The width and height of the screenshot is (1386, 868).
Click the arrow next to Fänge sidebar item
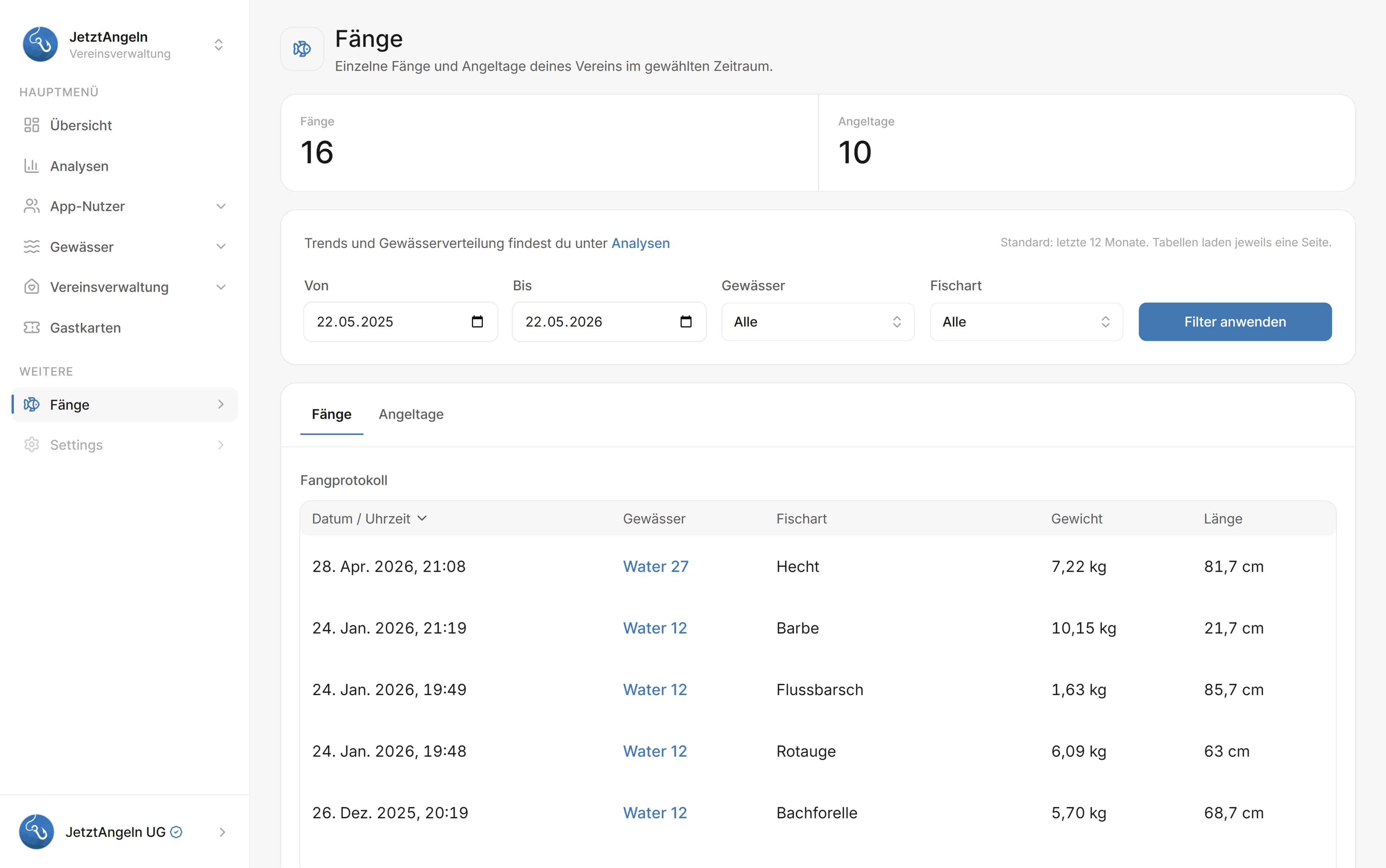click(221, 405)
